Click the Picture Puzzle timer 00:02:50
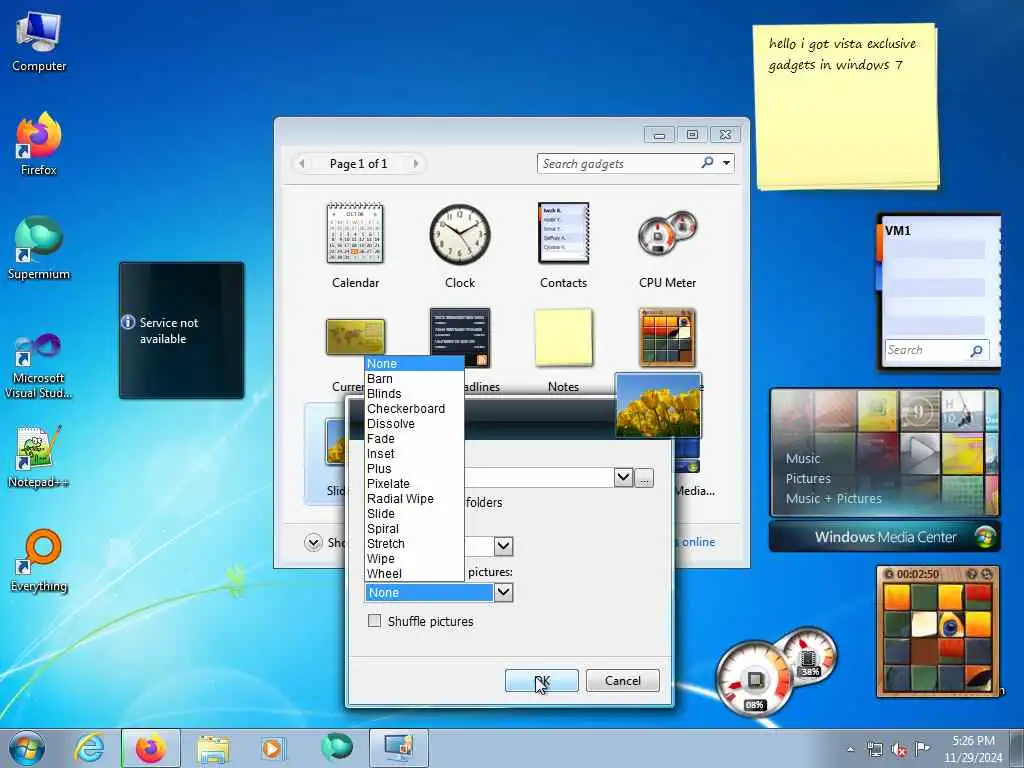Viewport: 1024px width, 768px height. (918, 574)
